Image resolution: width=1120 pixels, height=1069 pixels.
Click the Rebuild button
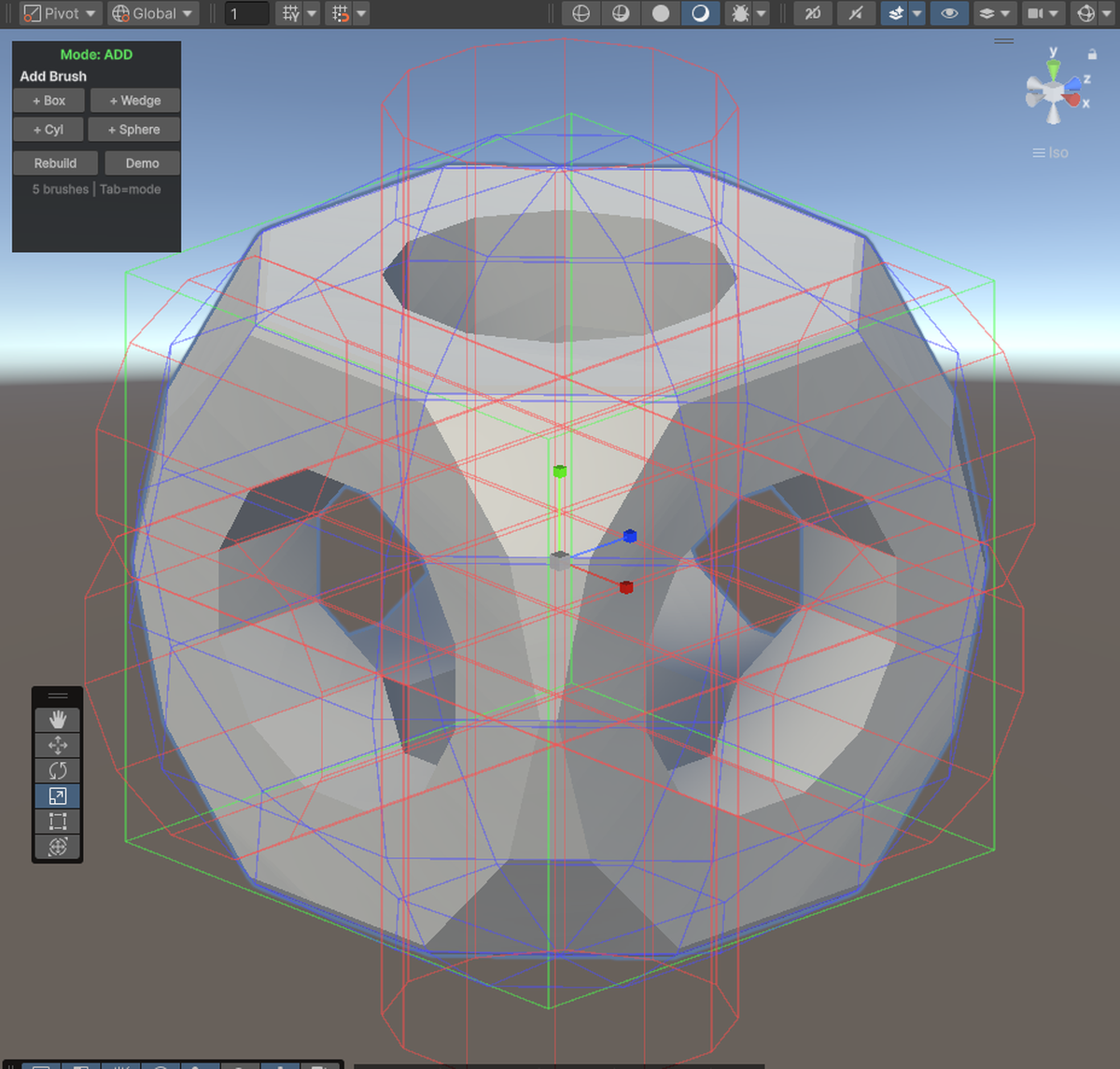coord(55,162)
